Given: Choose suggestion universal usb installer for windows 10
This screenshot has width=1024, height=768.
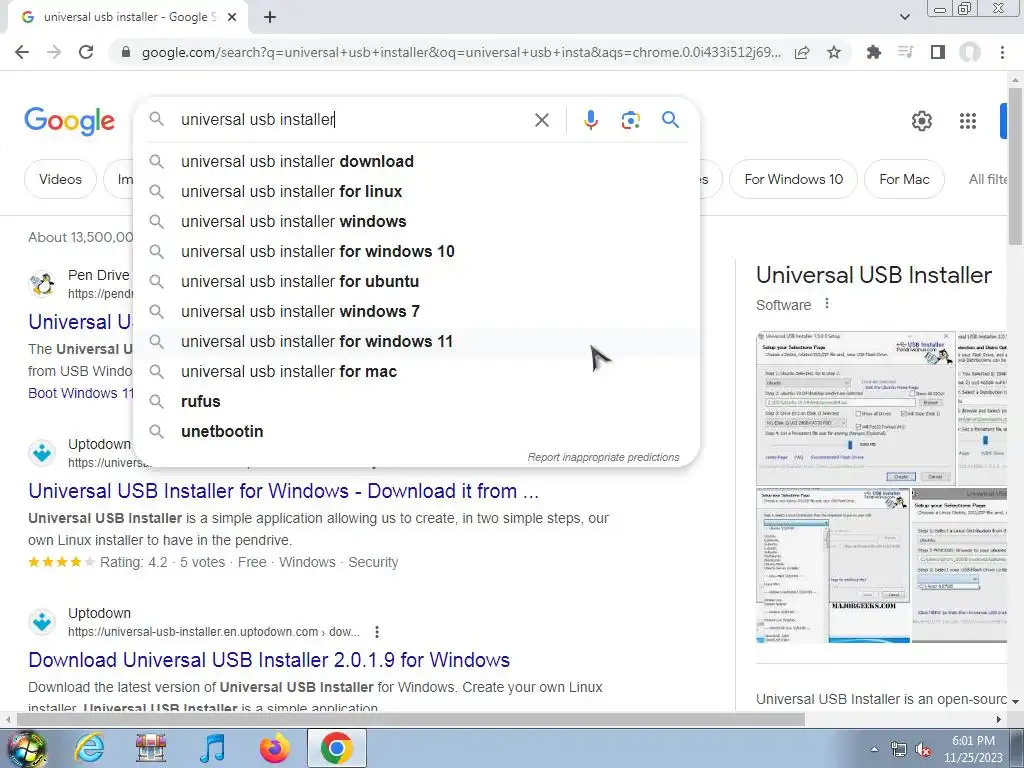Looking at the screenshot, I should point(416,251).
